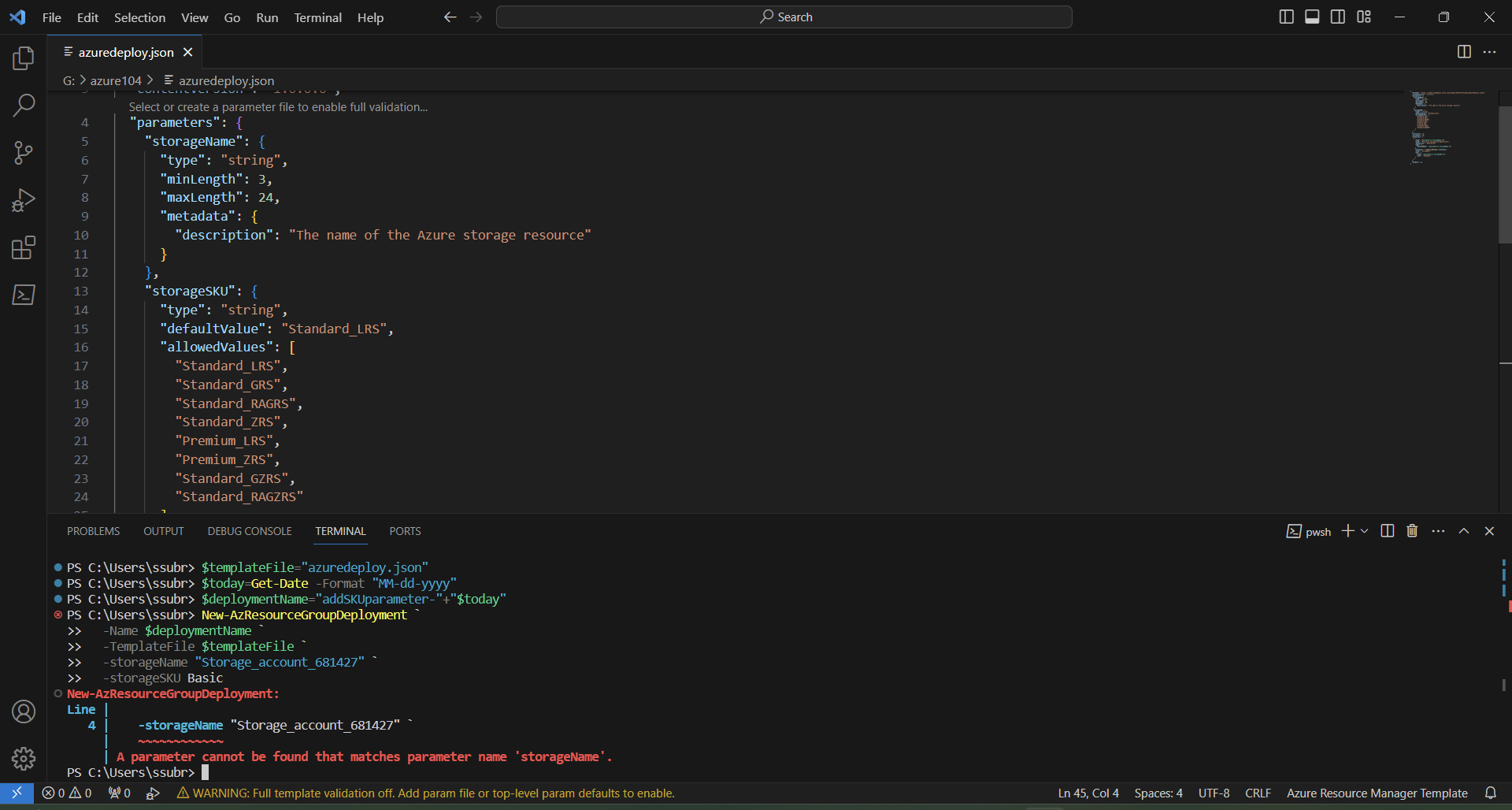Open the Help menu
The height and width of the screenshot is (810, 1512).
tap(370, 17)
